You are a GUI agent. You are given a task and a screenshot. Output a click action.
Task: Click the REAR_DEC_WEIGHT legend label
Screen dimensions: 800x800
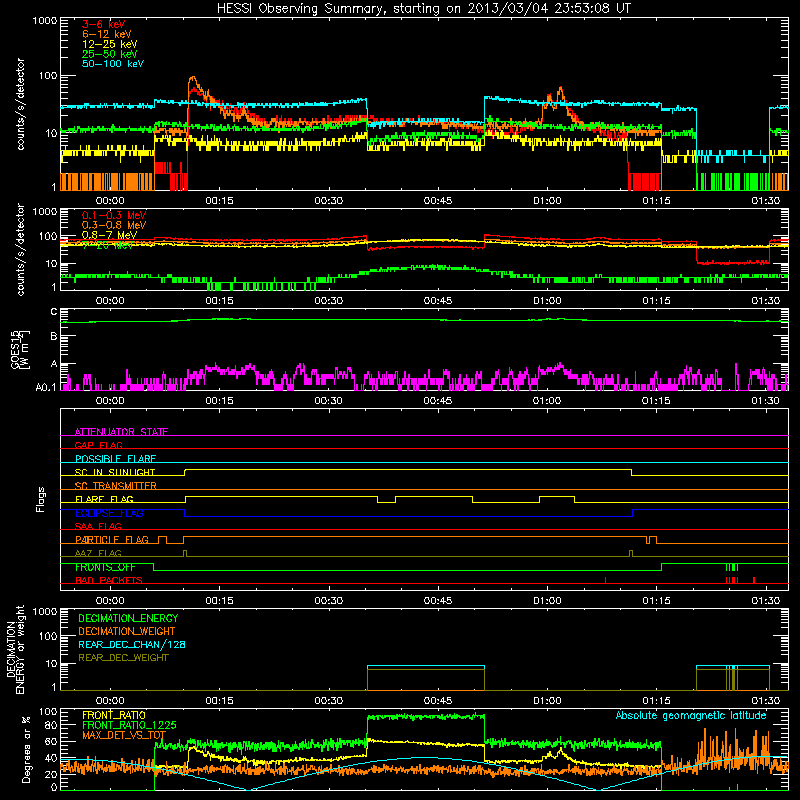click(x=123, y=658)
